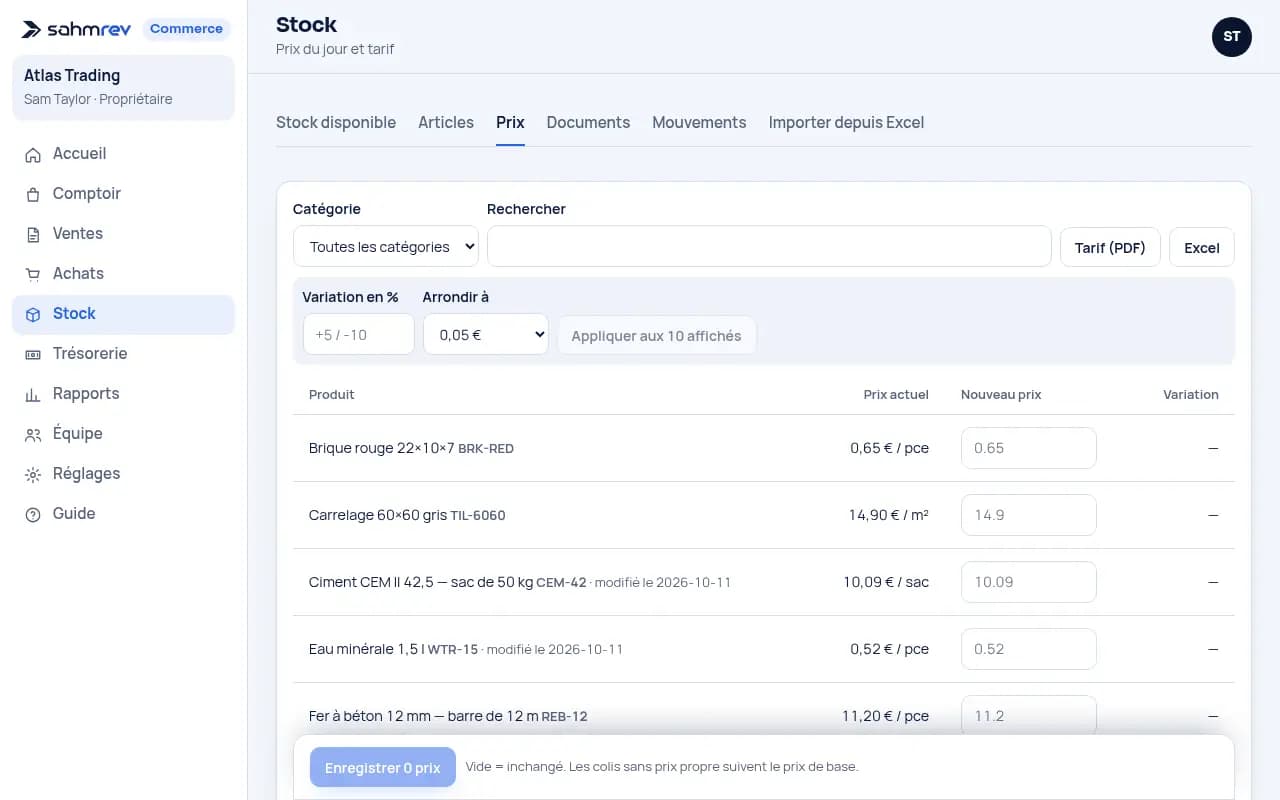This screenshot has width=1280, height=800.
Task: Edit new price for Brique rouge
Action: tap(1029, 448)
